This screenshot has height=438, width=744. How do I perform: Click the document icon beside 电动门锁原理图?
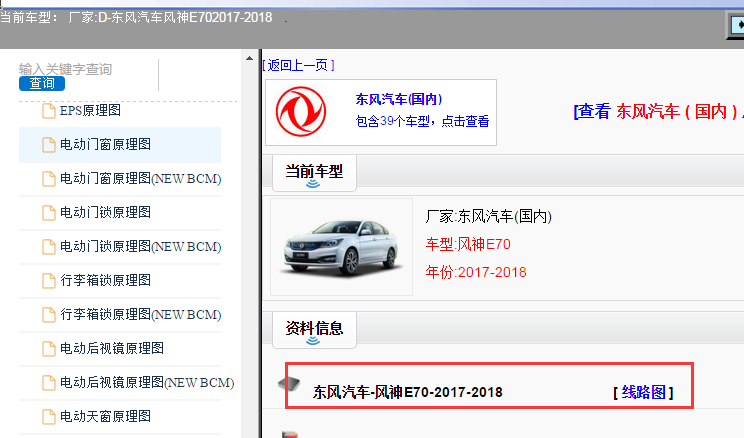[49, 212]
